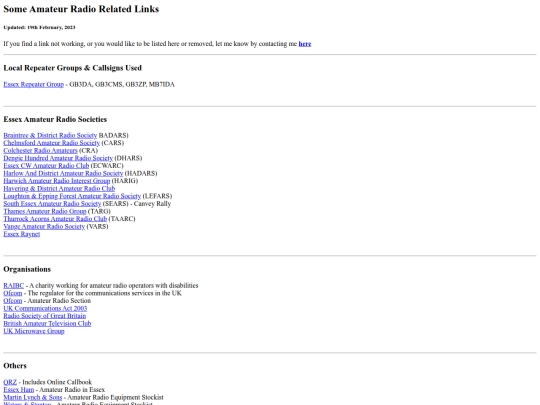Click the UK Microwave Group link
Screen dimensions: 540x405
34,331
